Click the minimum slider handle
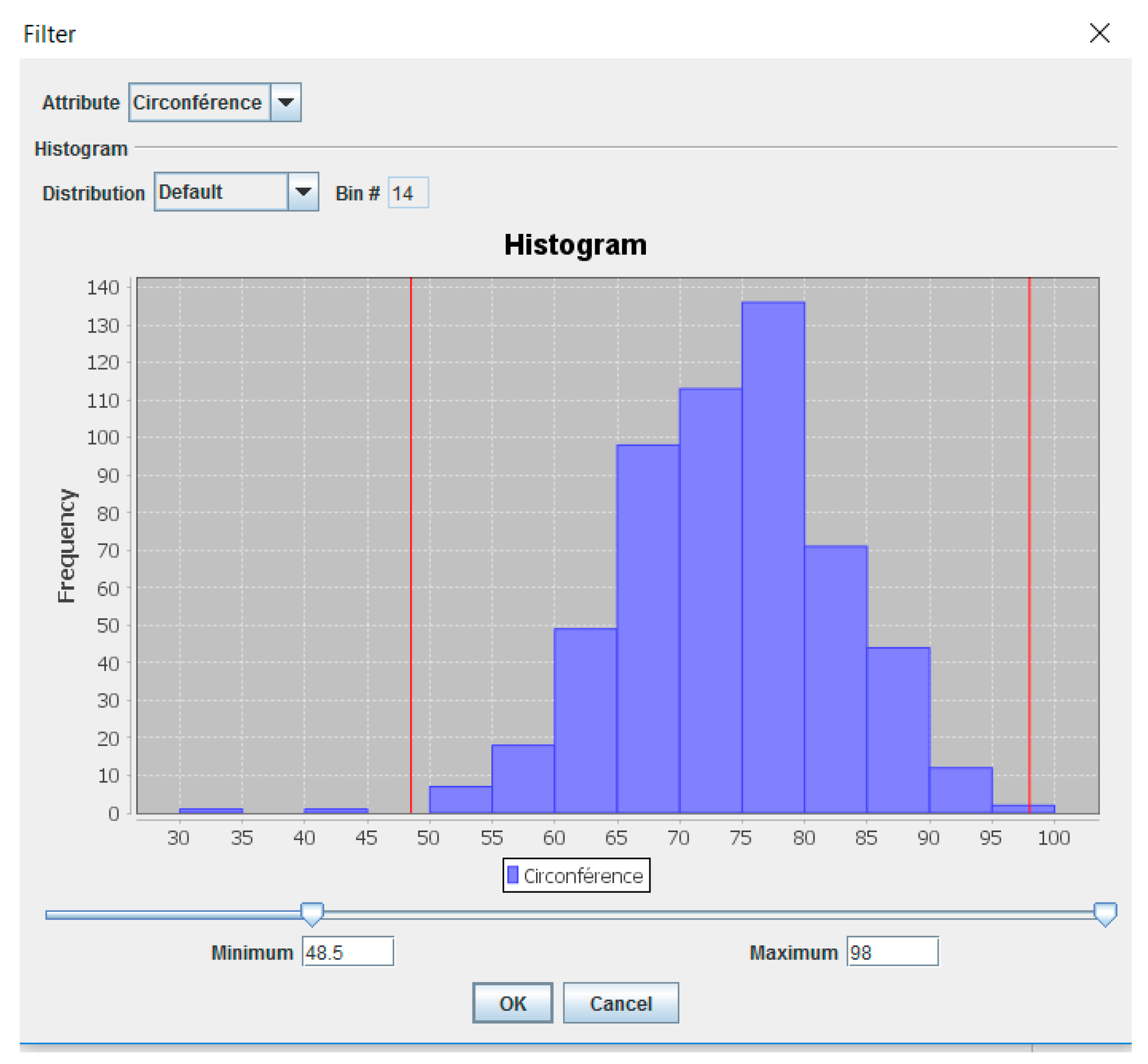This screenshot has height=1064, width=1148. (x=312, y=914)
